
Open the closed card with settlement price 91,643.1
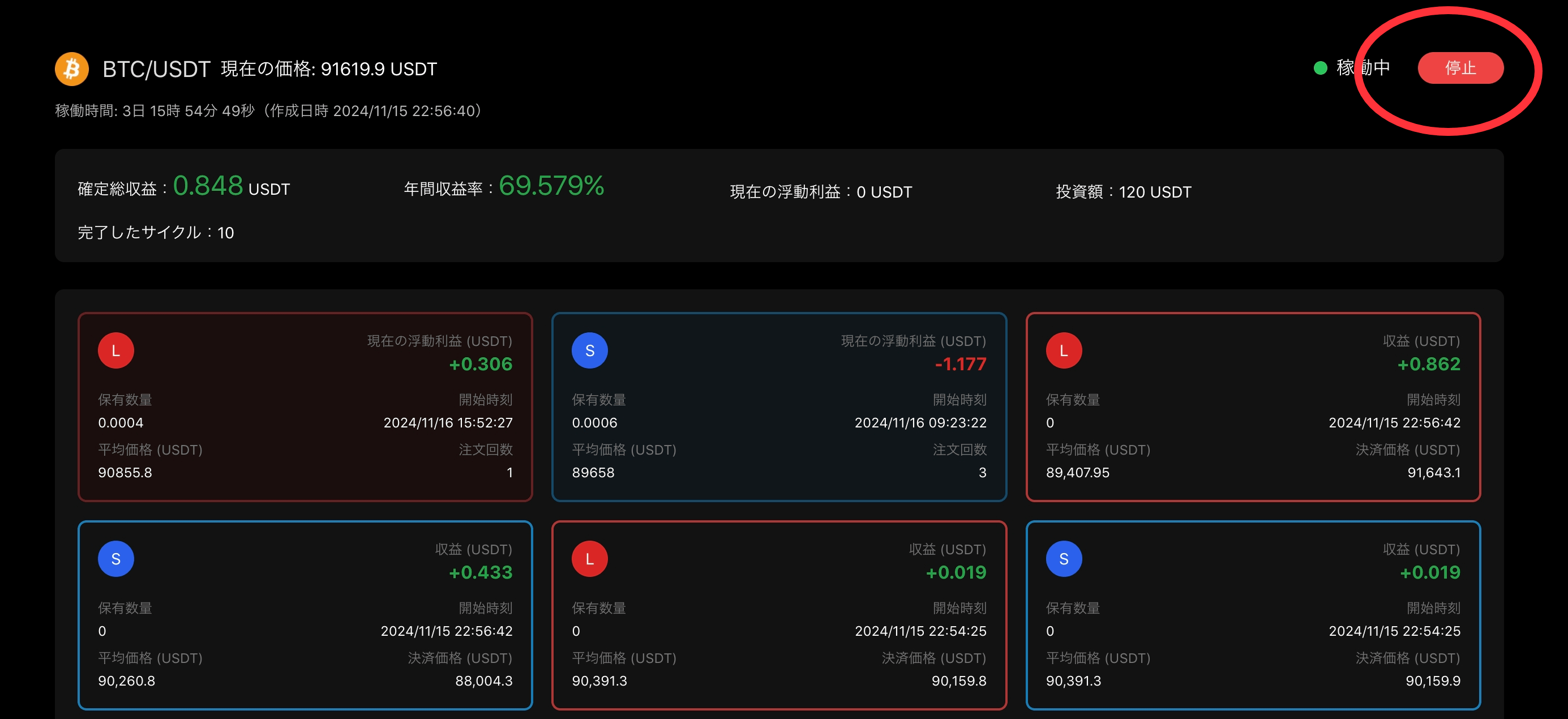pyautogui.click(x=1253, y=407)
